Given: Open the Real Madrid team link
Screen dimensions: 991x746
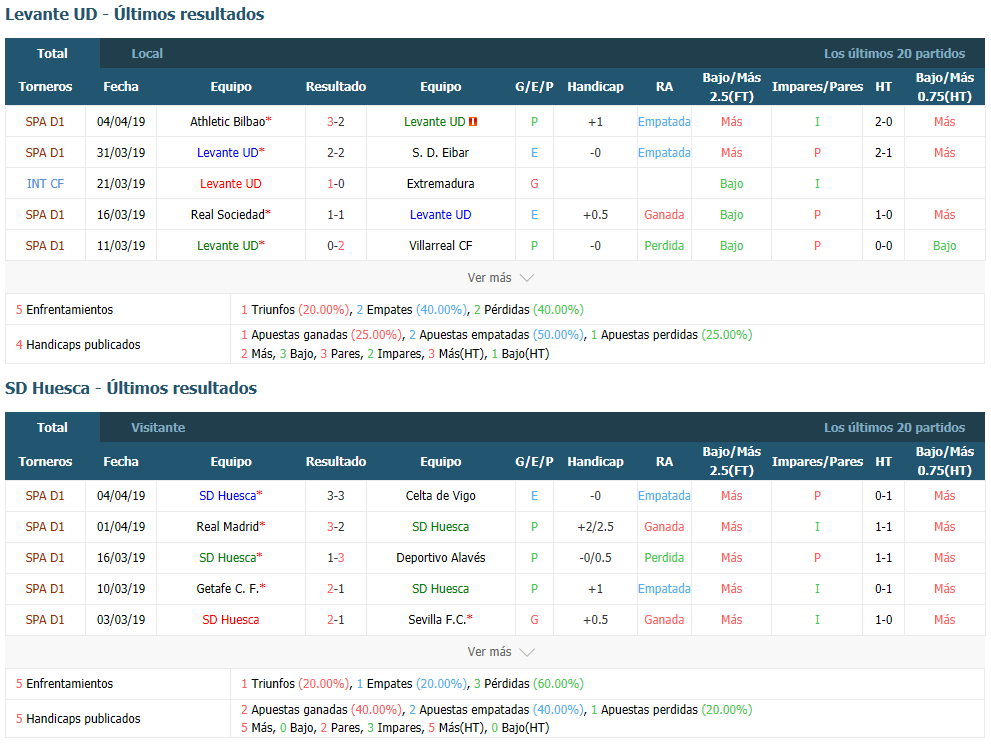Looking at the screenshot, I should (228, 527).
